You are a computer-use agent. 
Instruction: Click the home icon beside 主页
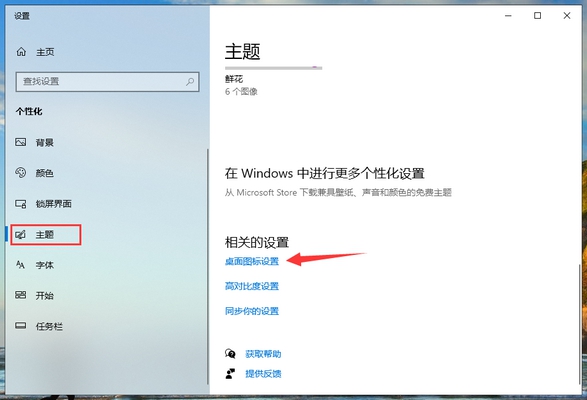coord(21,52)
